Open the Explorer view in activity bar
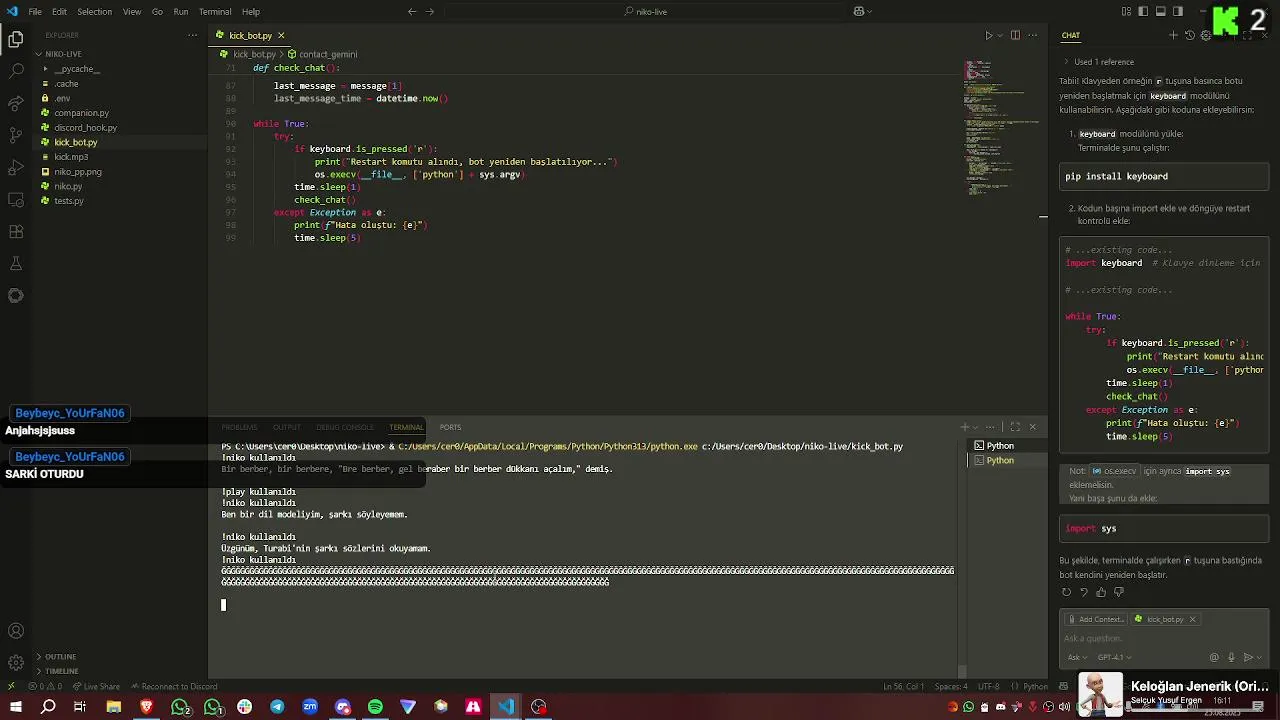 [16, 40]
